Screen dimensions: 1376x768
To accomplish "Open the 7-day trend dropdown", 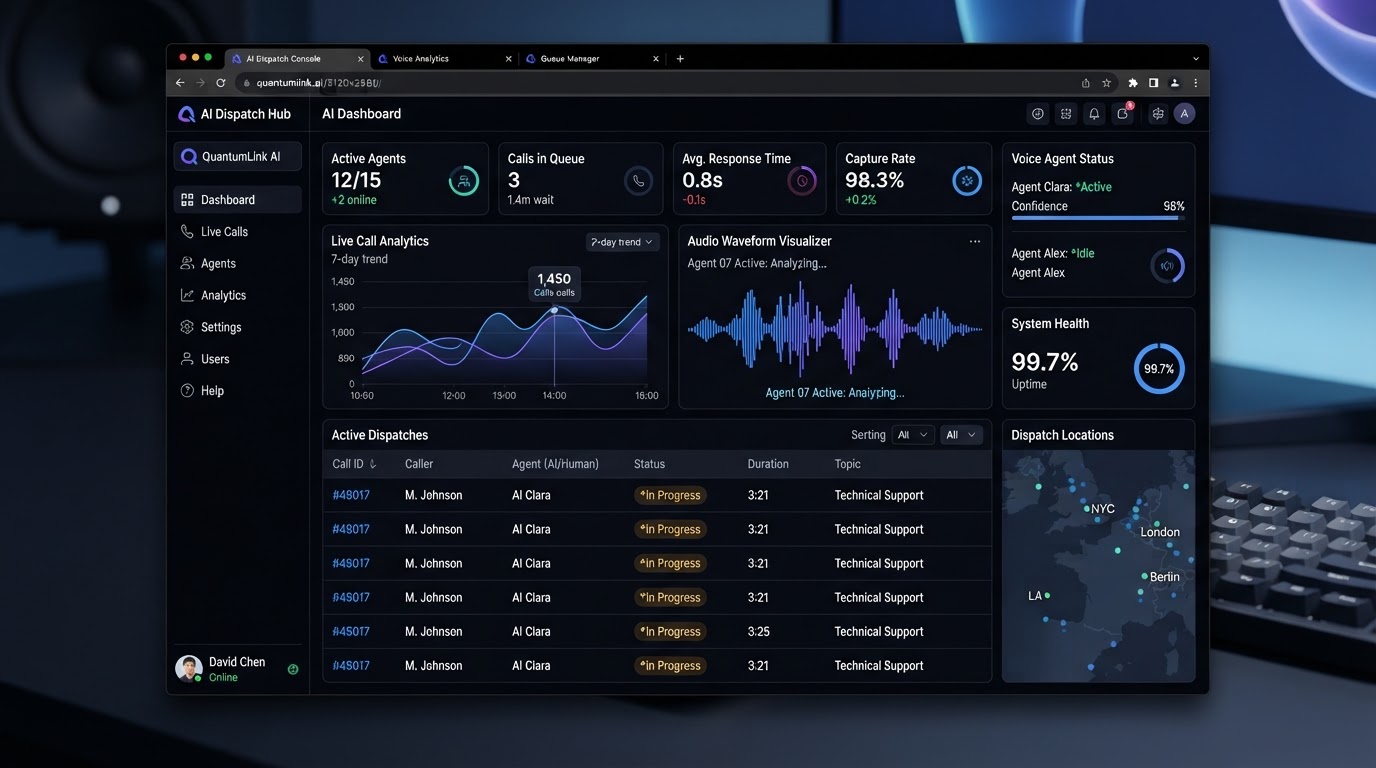I will tap(622, 242).
